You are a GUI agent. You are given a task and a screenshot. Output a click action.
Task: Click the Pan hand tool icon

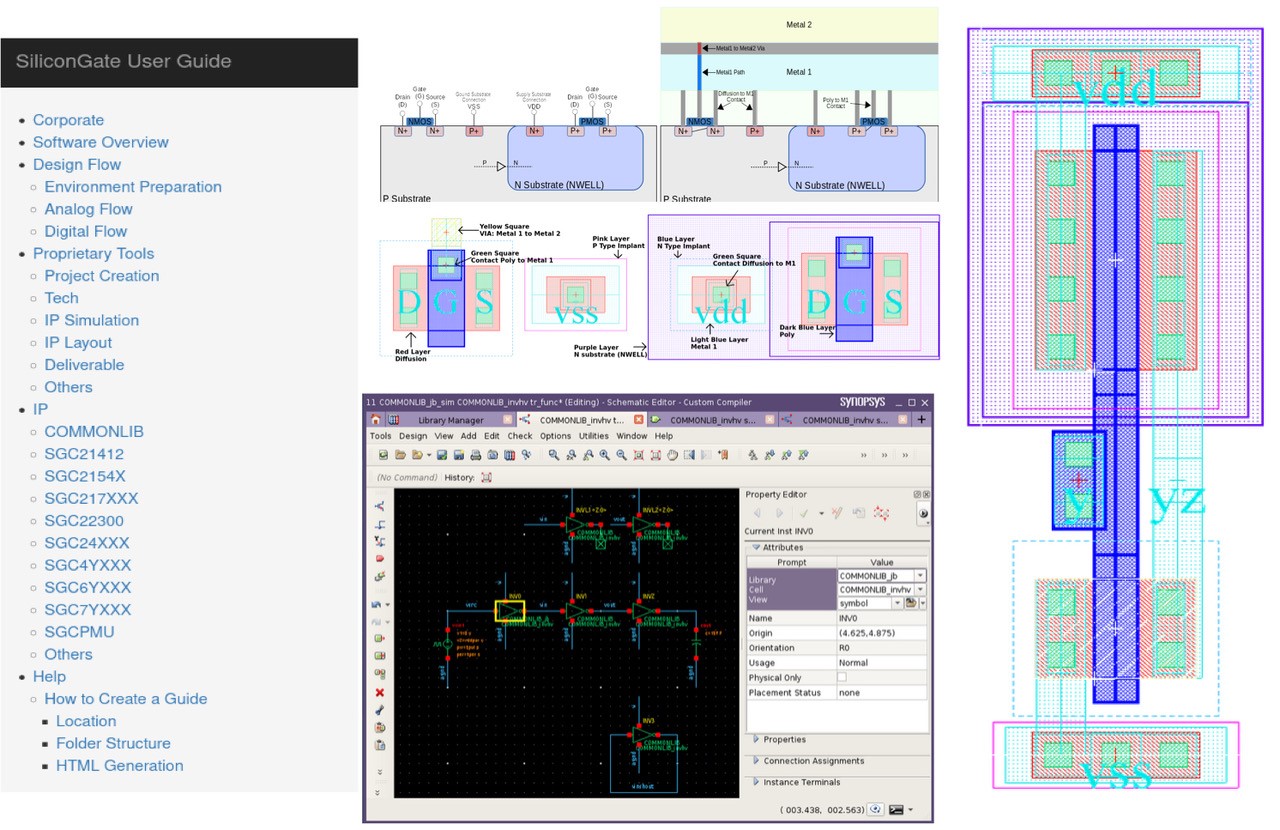pyautogui.click(x=672, y=455)
